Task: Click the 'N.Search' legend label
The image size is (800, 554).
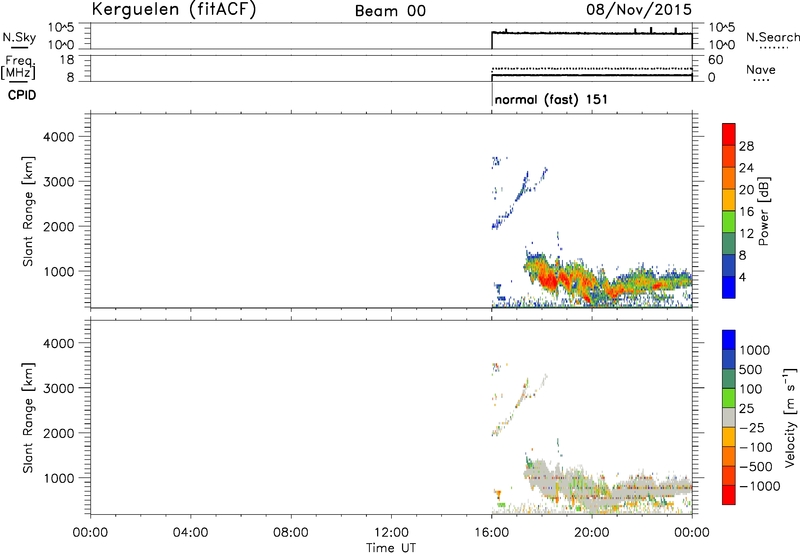Action: (773, 37)
